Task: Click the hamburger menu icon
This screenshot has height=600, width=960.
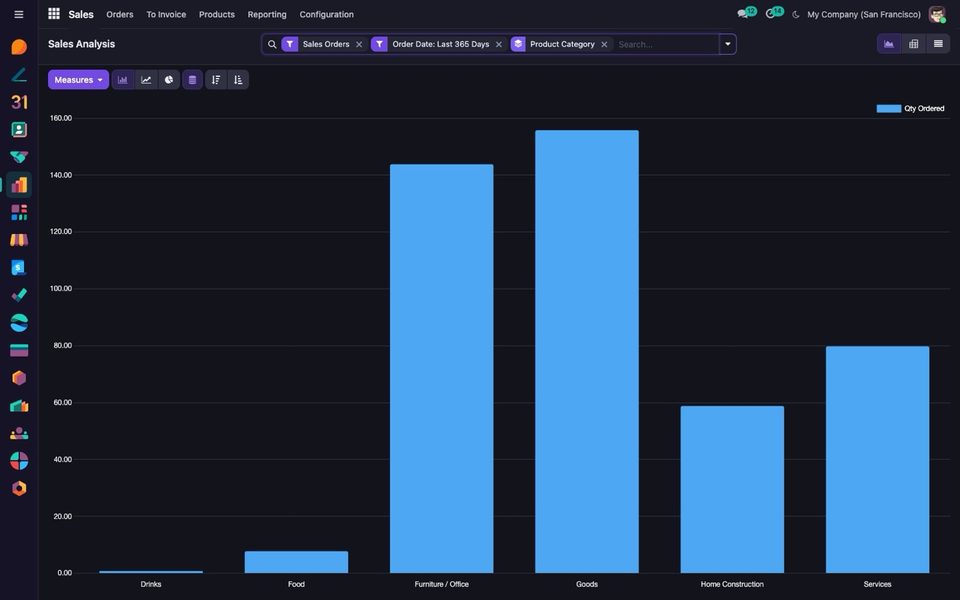Action: pos(19,14)
